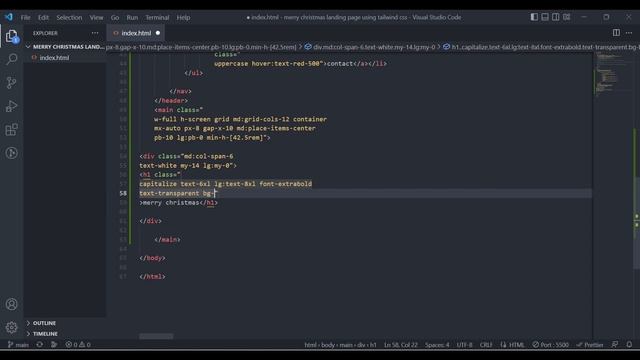Click html > body > main > div > h1 status item
This screenshot has width=640, height=360.
(x=340, y=345)
